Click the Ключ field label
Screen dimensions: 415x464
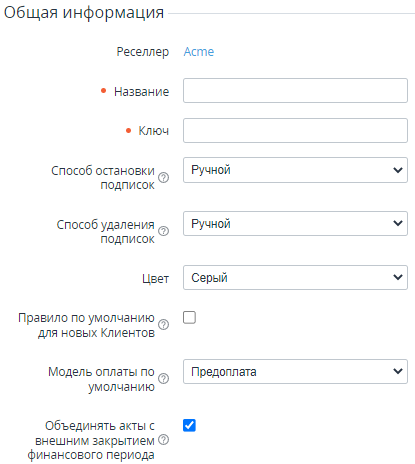154,131
